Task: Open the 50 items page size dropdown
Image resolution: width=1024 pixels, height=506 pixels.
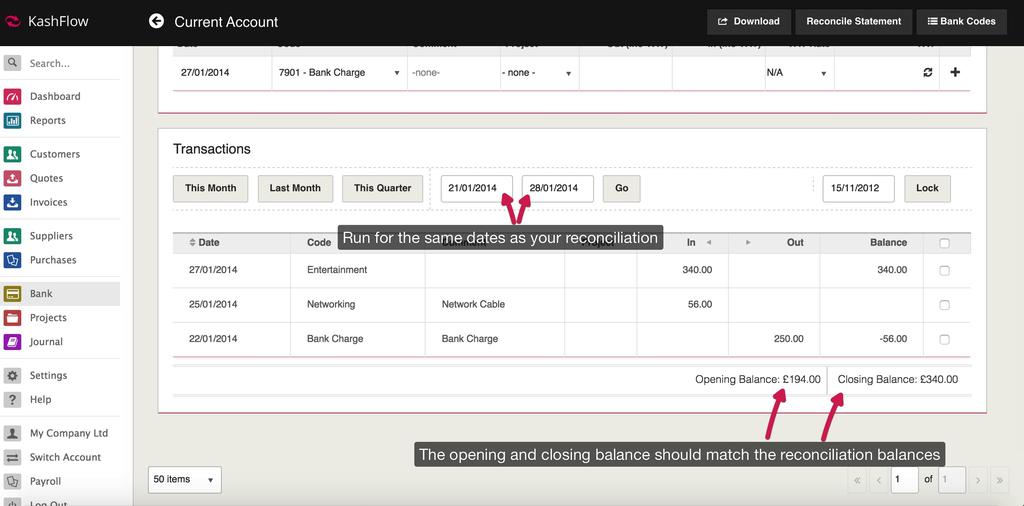Action: [x=184, y=480]
